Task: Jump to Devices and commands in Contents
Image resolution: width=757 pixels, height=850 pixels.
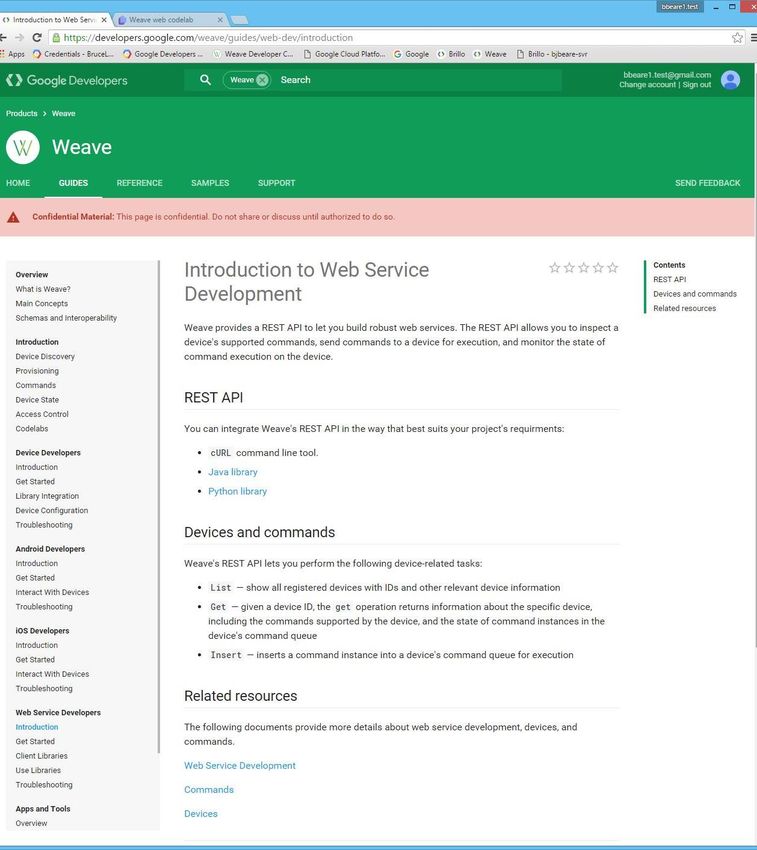Action: 695,294
